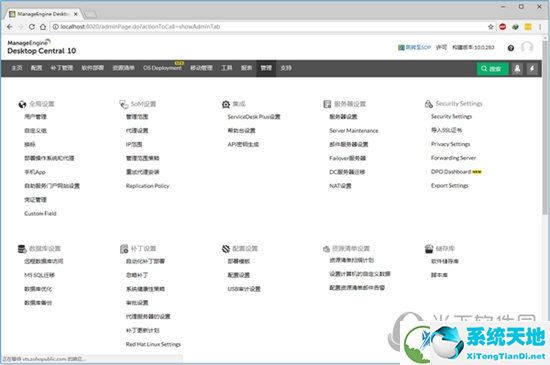Click the SoM设置 section icon
This screenshot has height=365, width=550.
click(123, 104)
